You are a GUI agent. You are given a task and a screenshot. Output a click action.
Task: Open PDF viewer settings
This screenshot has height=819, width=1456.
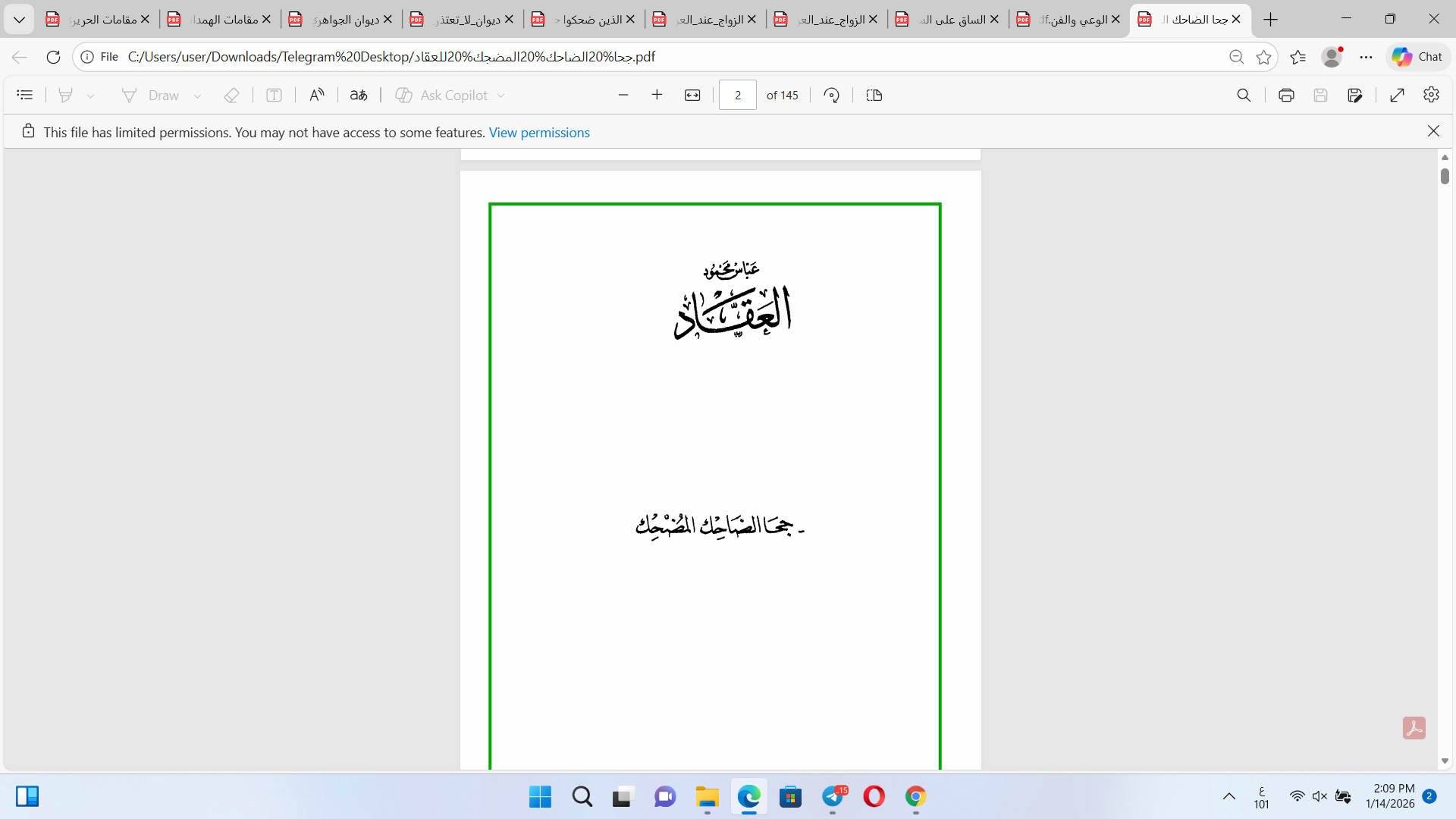[1432, 95]
